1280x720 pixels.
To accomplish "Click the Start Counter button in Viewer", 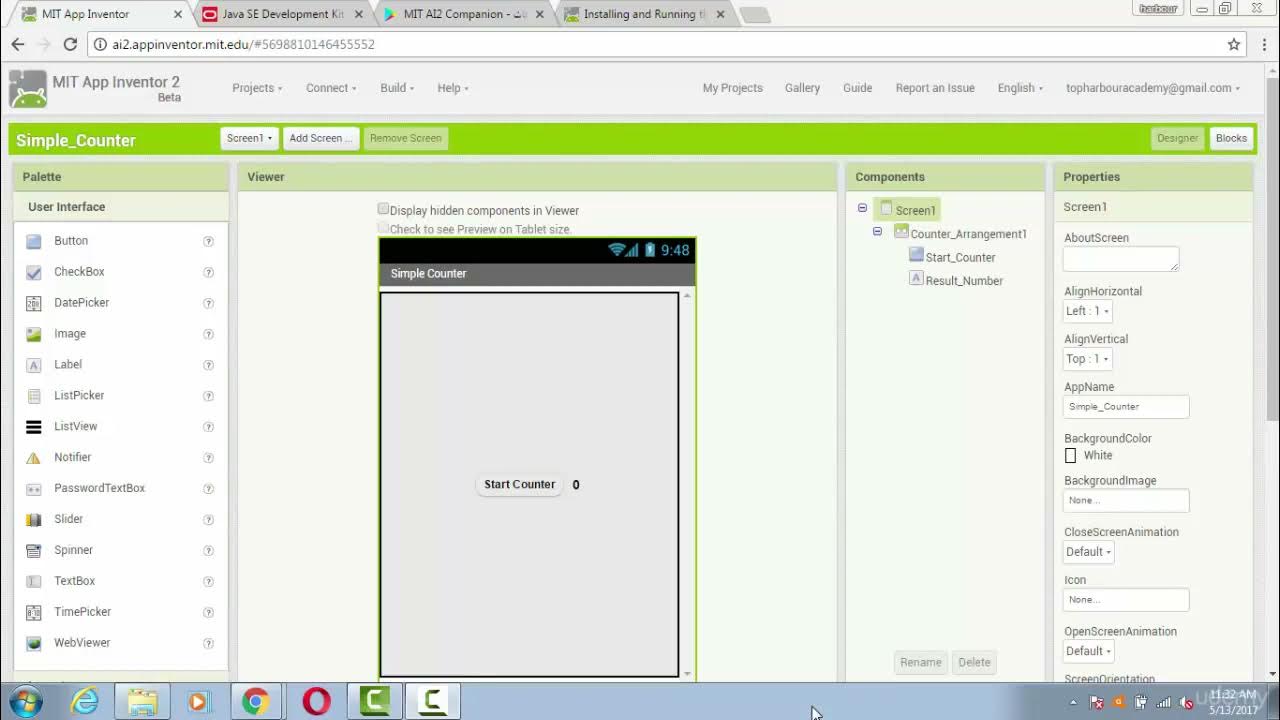I will click(519, 485).
